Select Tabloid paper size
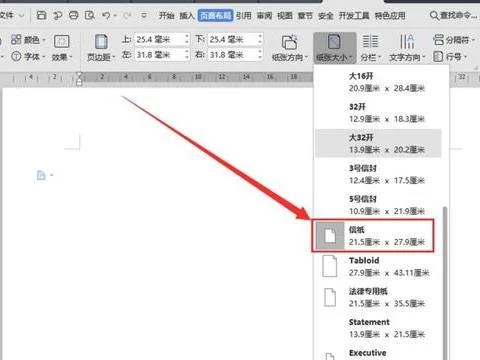Screen dimensions: 480x360 pos(378,266)
